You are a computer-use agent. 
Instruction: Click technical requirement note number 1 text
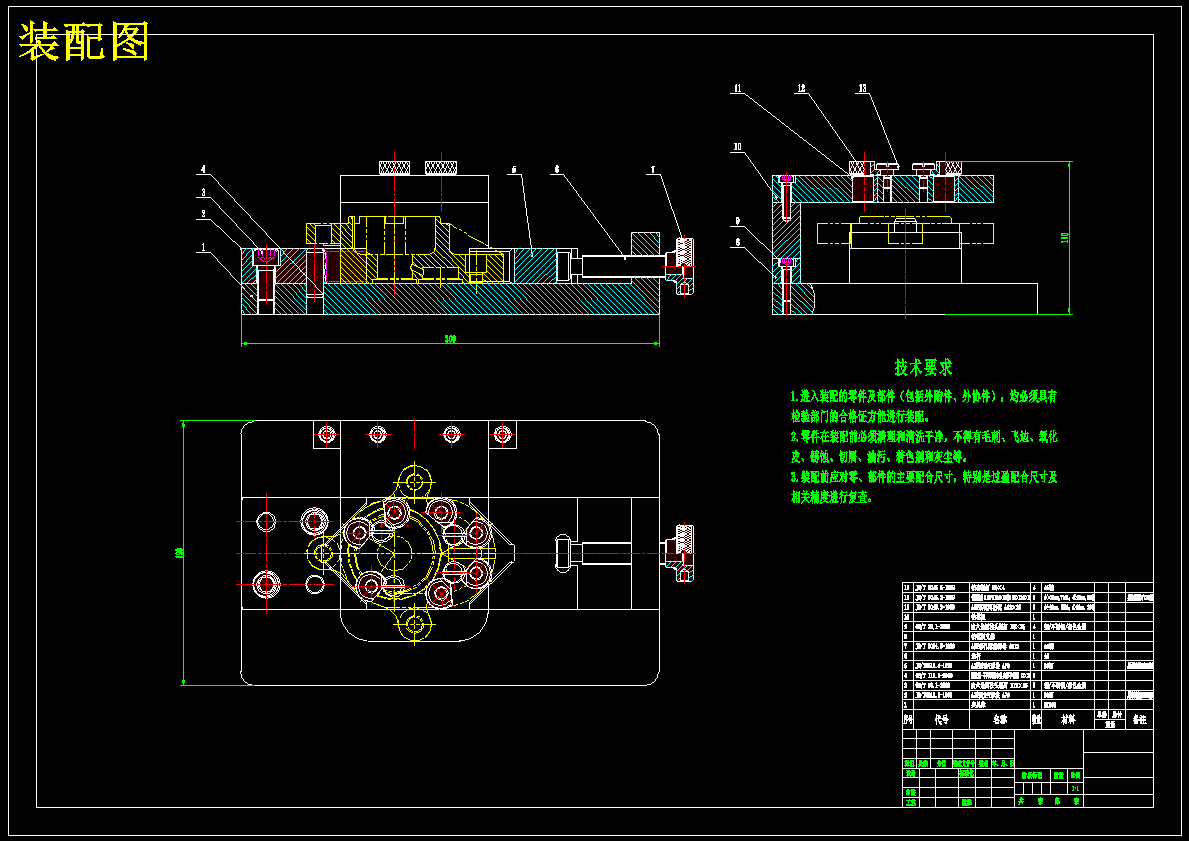(x=923, y=406)
